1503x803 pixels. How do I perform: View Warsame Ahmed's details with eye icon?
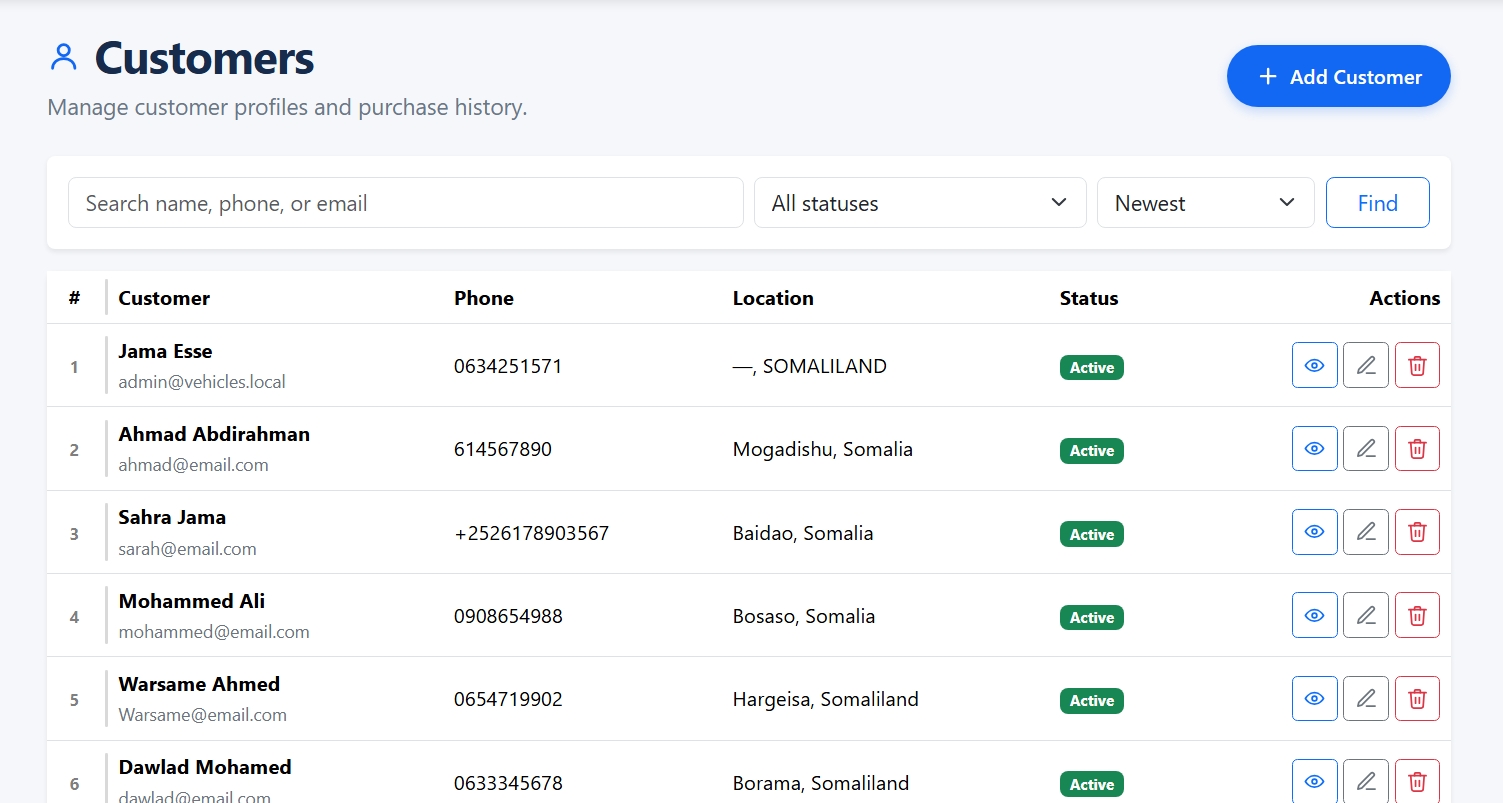point(1315,699)
